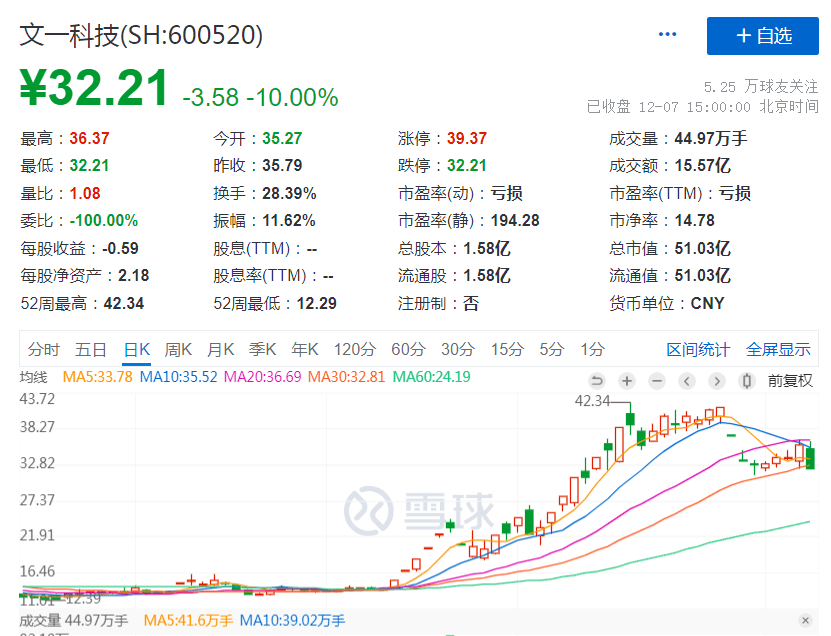This screenshot has width=831, height=636.
Task: Switch to the 15分 interval tab
Action: point(507,349)
